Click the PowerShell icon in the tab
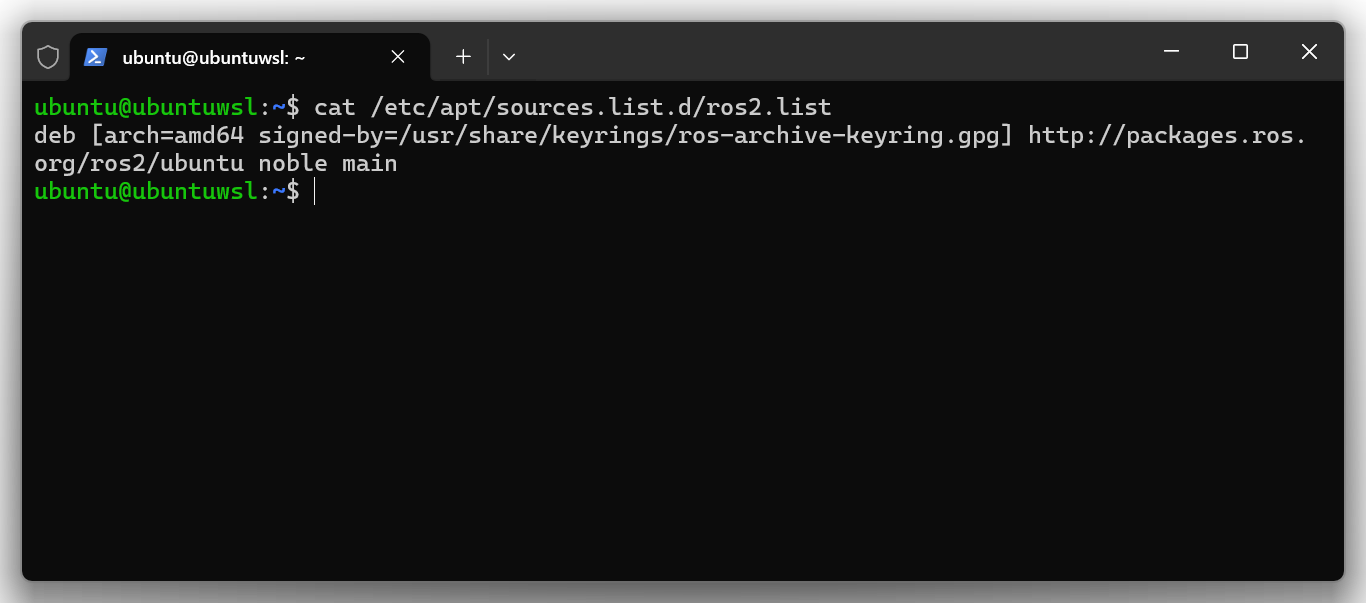1366x603 pixels. 96,57
